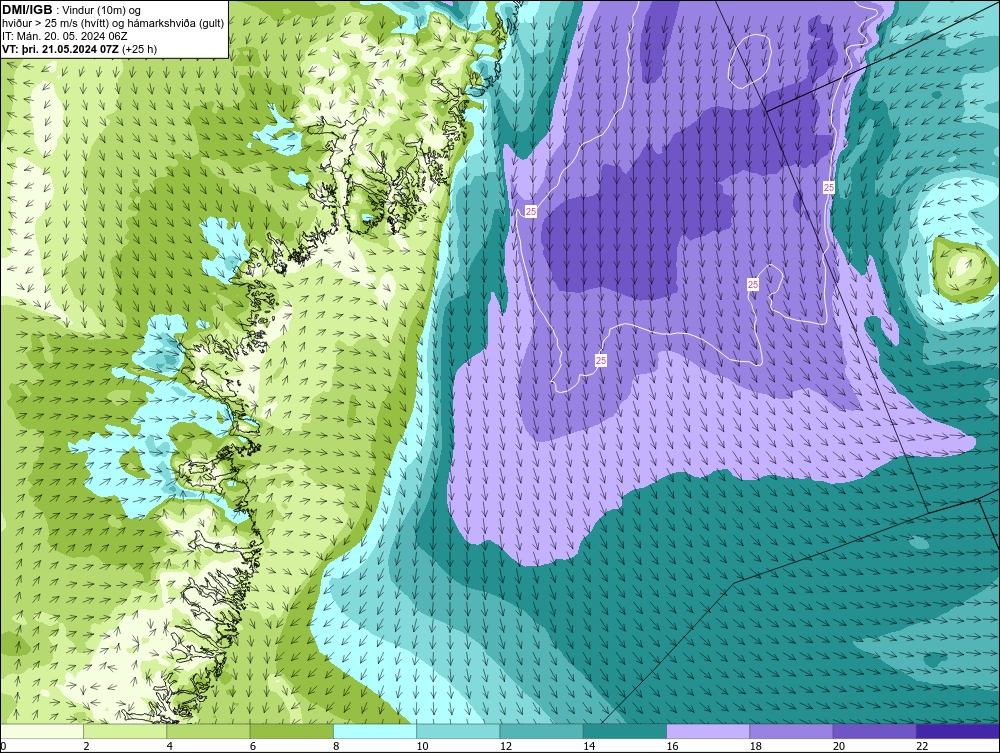The image size is (1000, 753).
Task: Click the 2-4 m/s light green swatch
Action: [x=125, y=731]
